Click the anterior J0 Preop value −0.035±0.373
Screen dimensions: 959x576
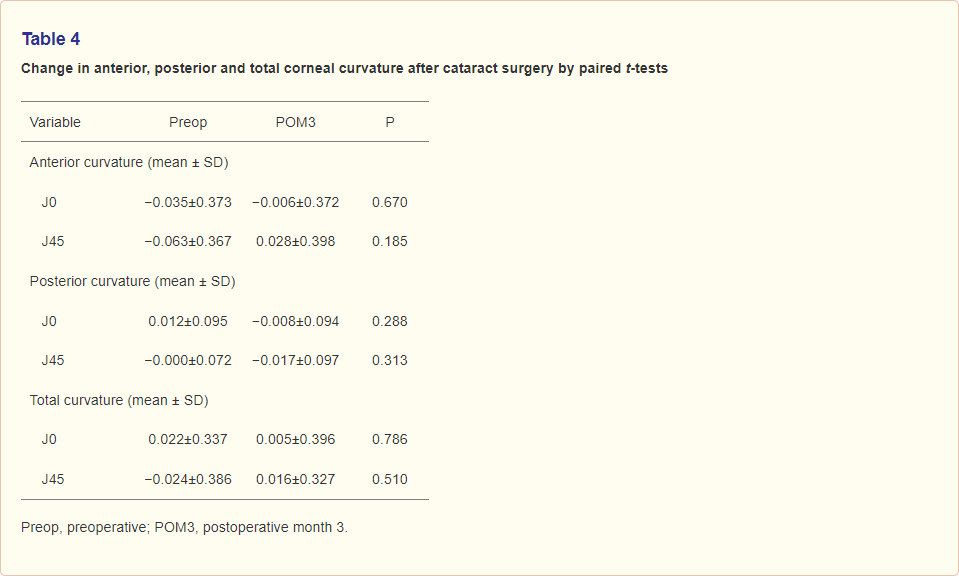pos(188,202)
